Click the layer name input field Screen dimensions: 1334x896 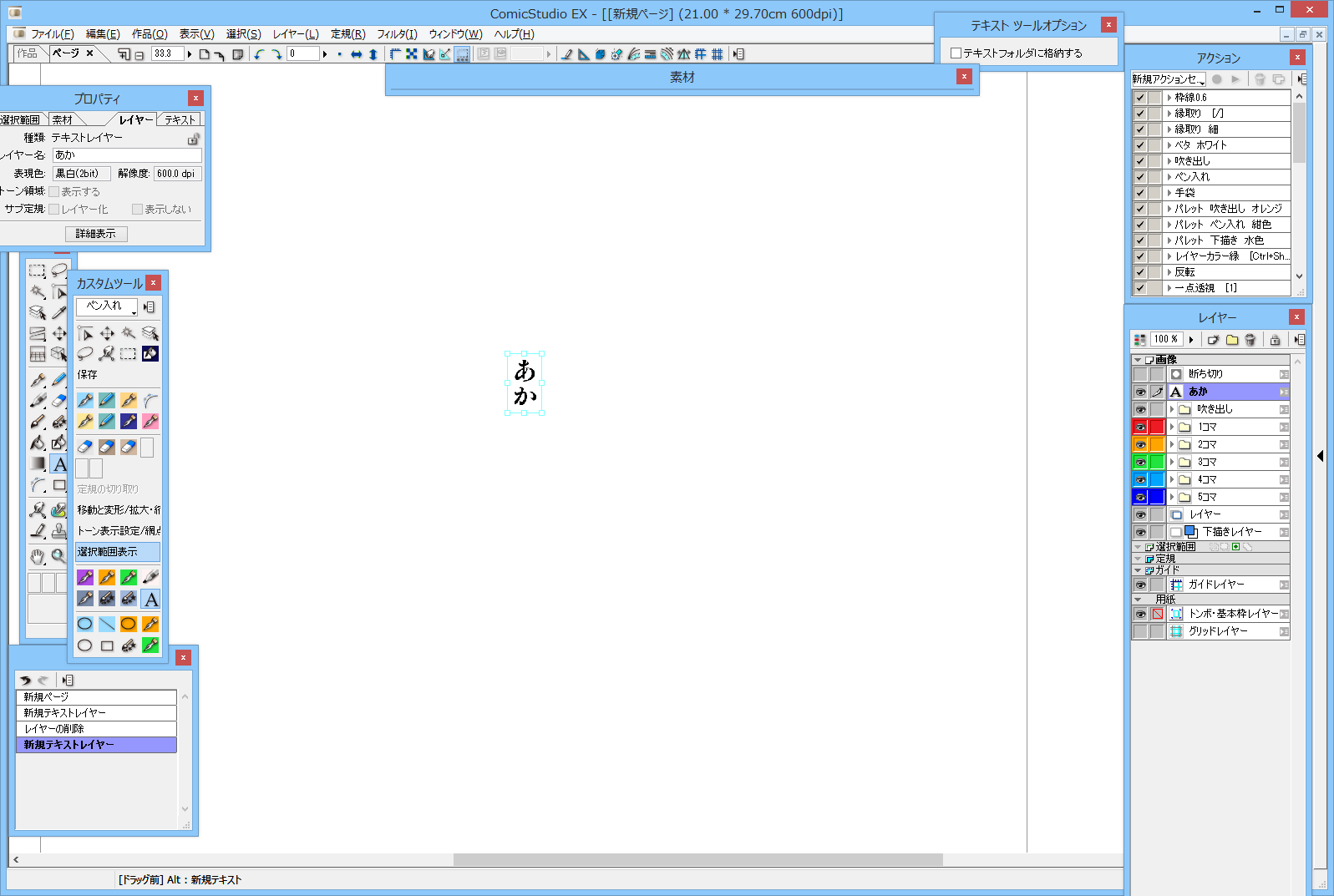click(x=127, y=155)
